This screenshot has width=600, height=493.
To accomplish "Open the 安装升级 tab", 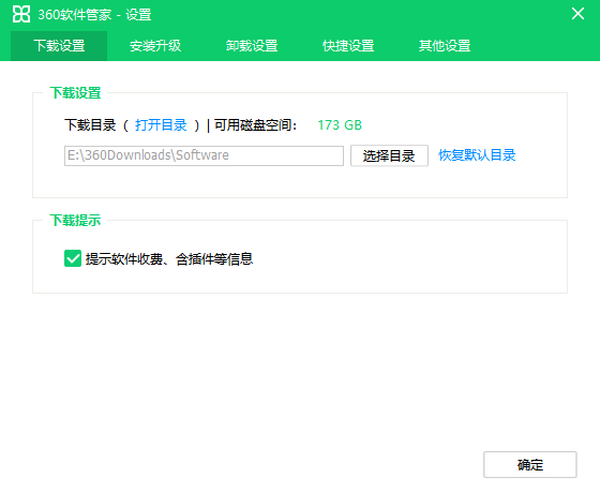I will point(155,46).
